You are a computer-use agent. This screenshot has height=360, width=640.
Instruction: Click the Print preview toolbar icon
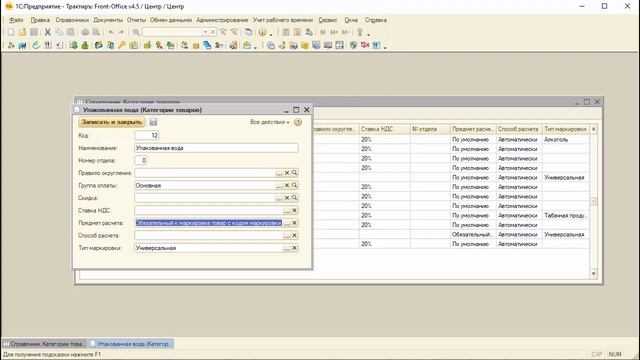click(96, 32)
